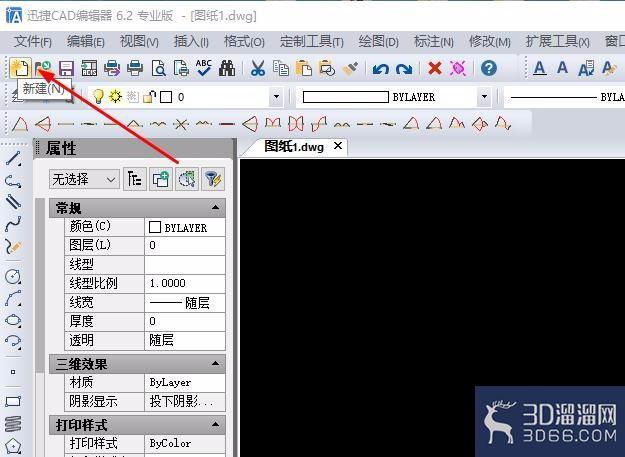
Task: Collapse the 三维效果 section
Action: click(215, 363)
